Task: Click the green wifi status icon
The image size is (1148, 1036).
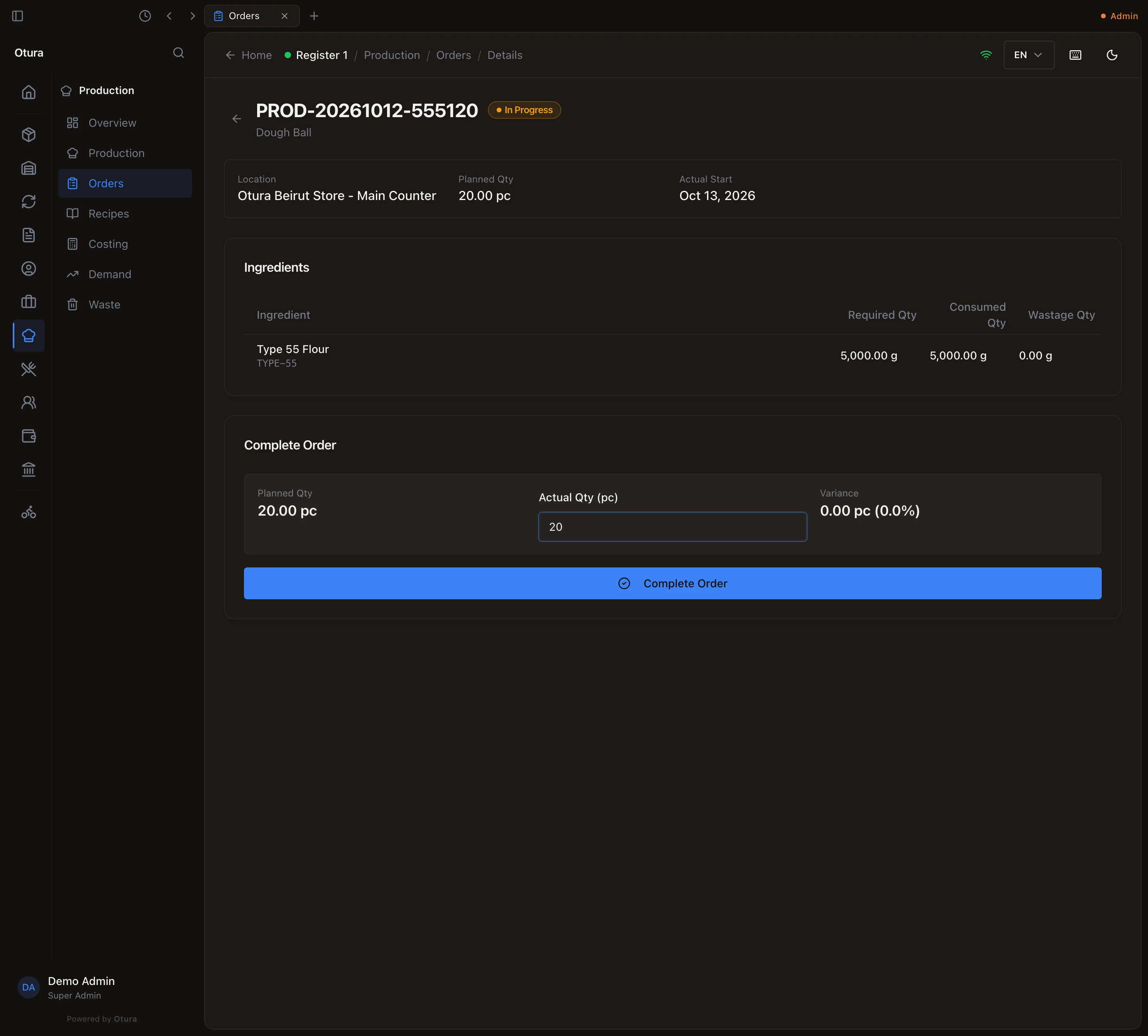Action: coord(986,55)
